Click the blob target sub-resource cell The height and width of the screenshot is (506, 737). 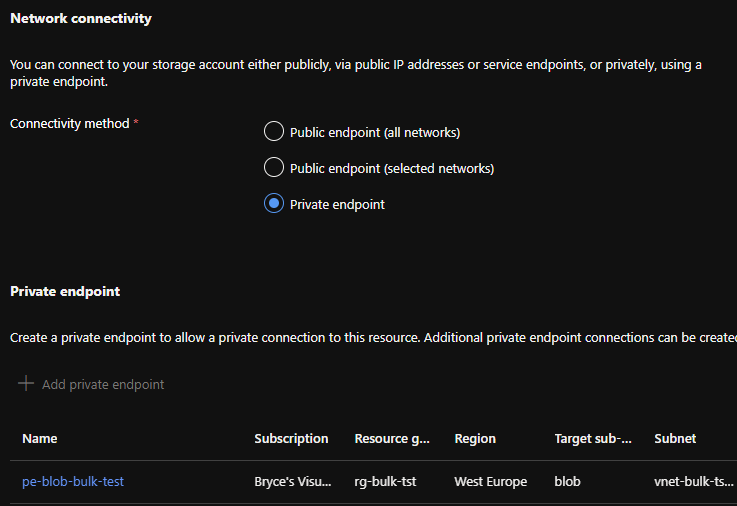567,481
